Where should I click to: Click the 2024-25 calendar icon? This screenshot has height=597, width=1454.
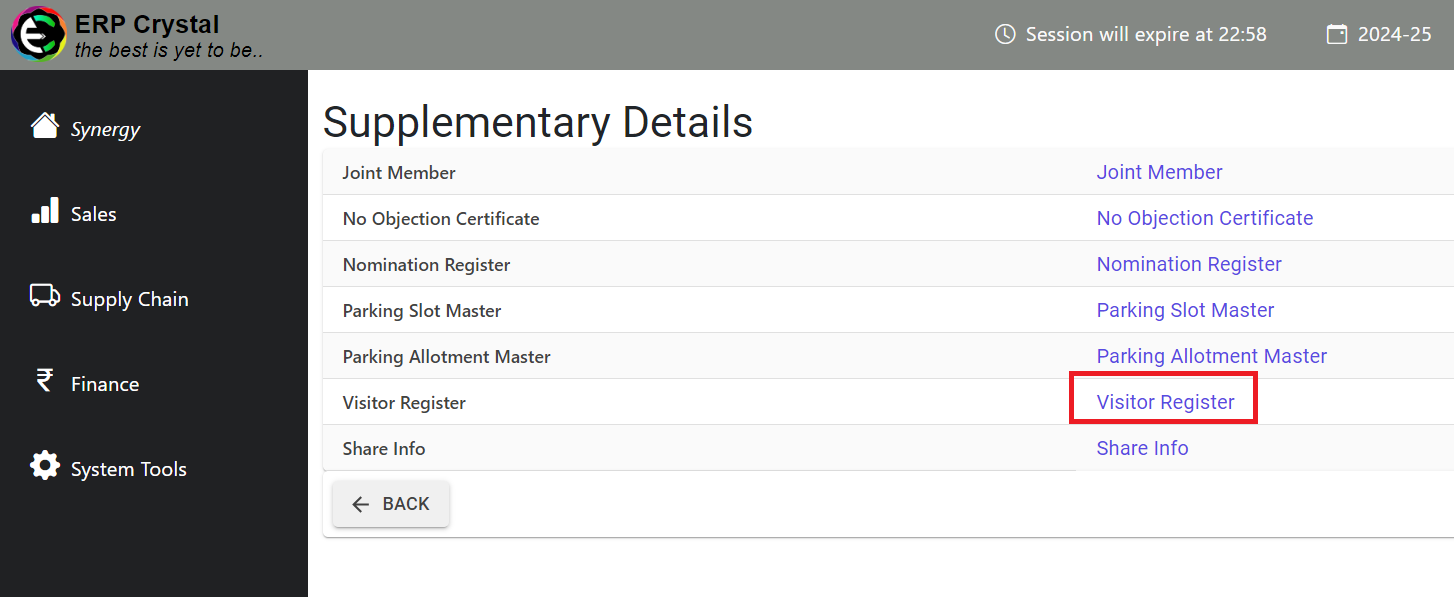click(x=1337, y=33)
